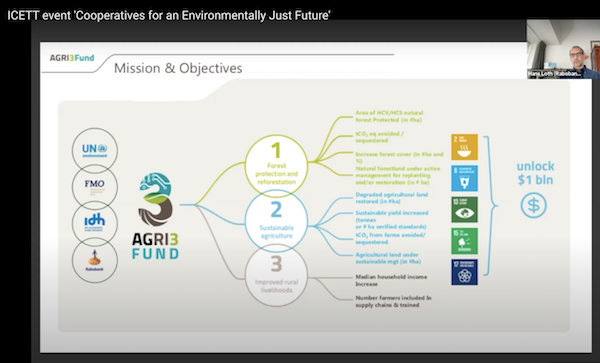Select the IDH logo circle
The width and height of the screenshot is (600, 363).
(95, 223)
